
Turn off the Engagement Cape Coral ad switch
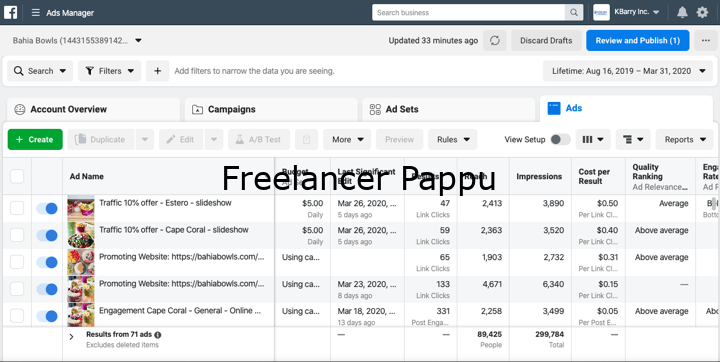[47, 316]
